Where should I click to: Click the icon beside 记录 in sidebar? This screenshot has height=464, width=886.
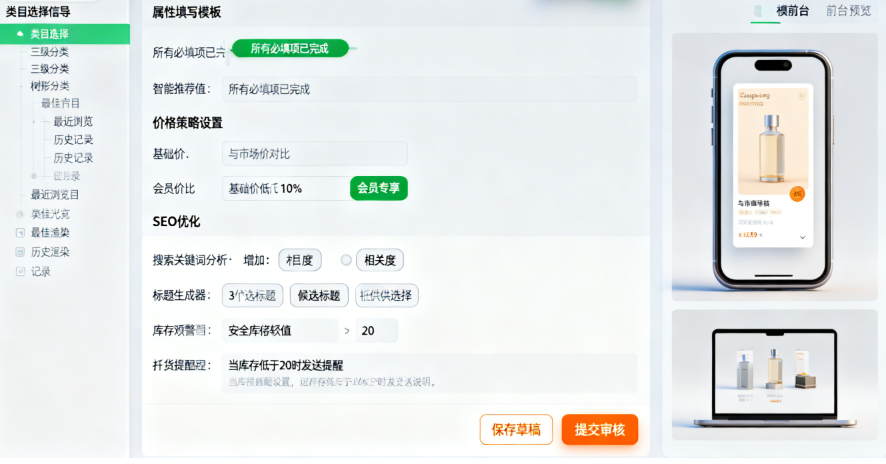(x=20, y=271)
